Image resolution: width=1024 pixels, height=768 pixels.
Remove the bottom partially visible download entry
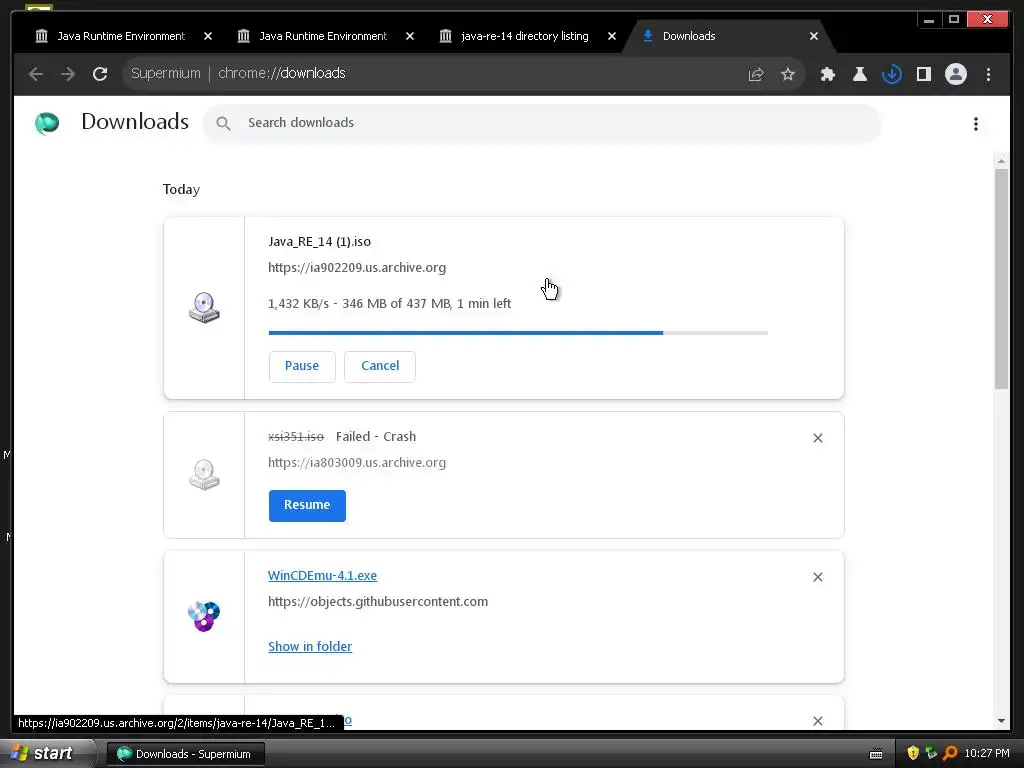click(818, 720)
